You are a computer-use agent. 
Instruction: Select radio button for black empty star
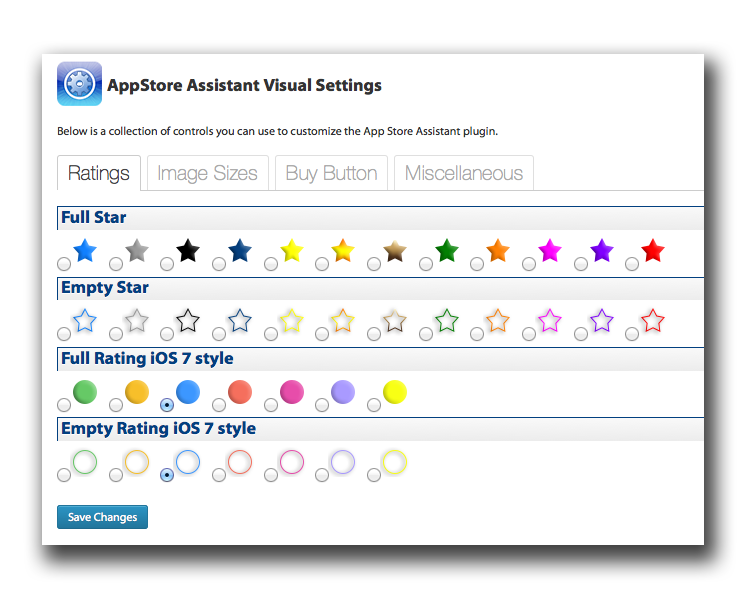pyautogui.click(x=167, y=334)
